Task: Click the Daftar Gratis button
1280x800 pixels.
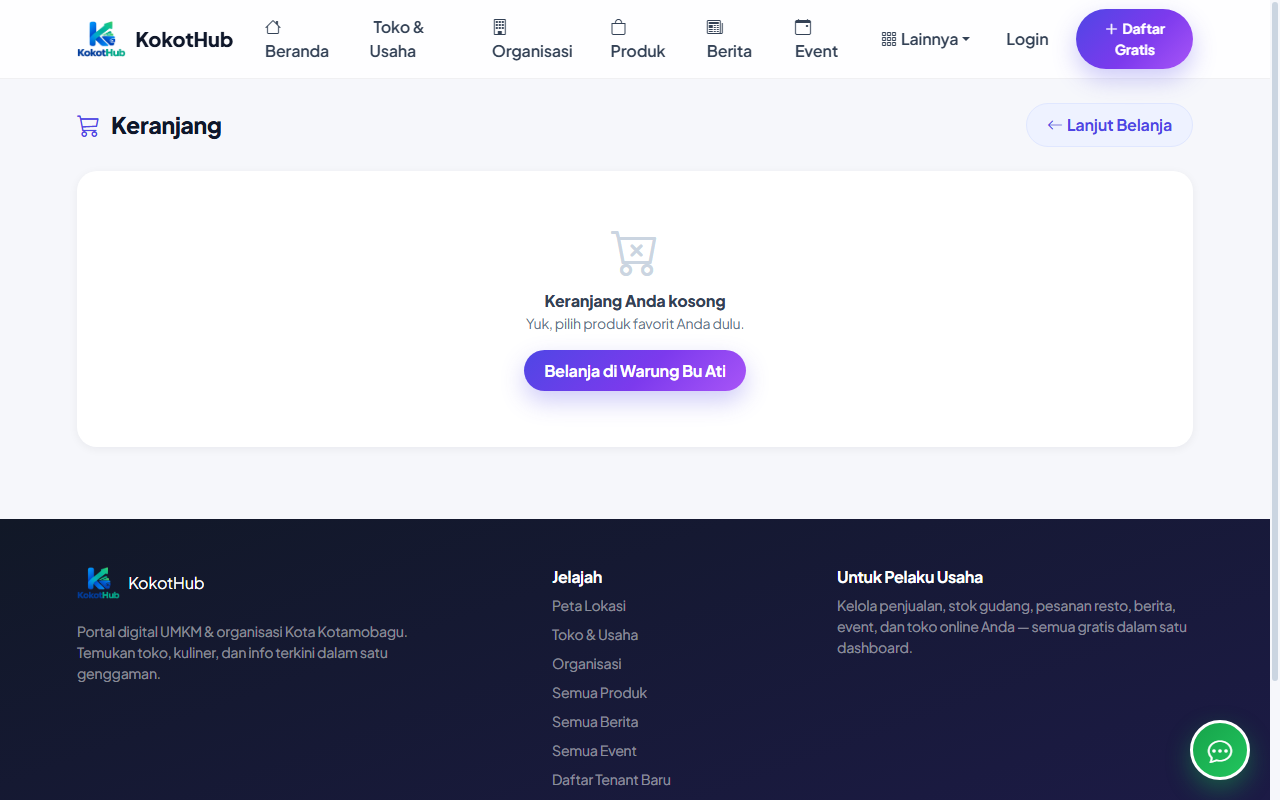Action: click(x=1134, y=39)
